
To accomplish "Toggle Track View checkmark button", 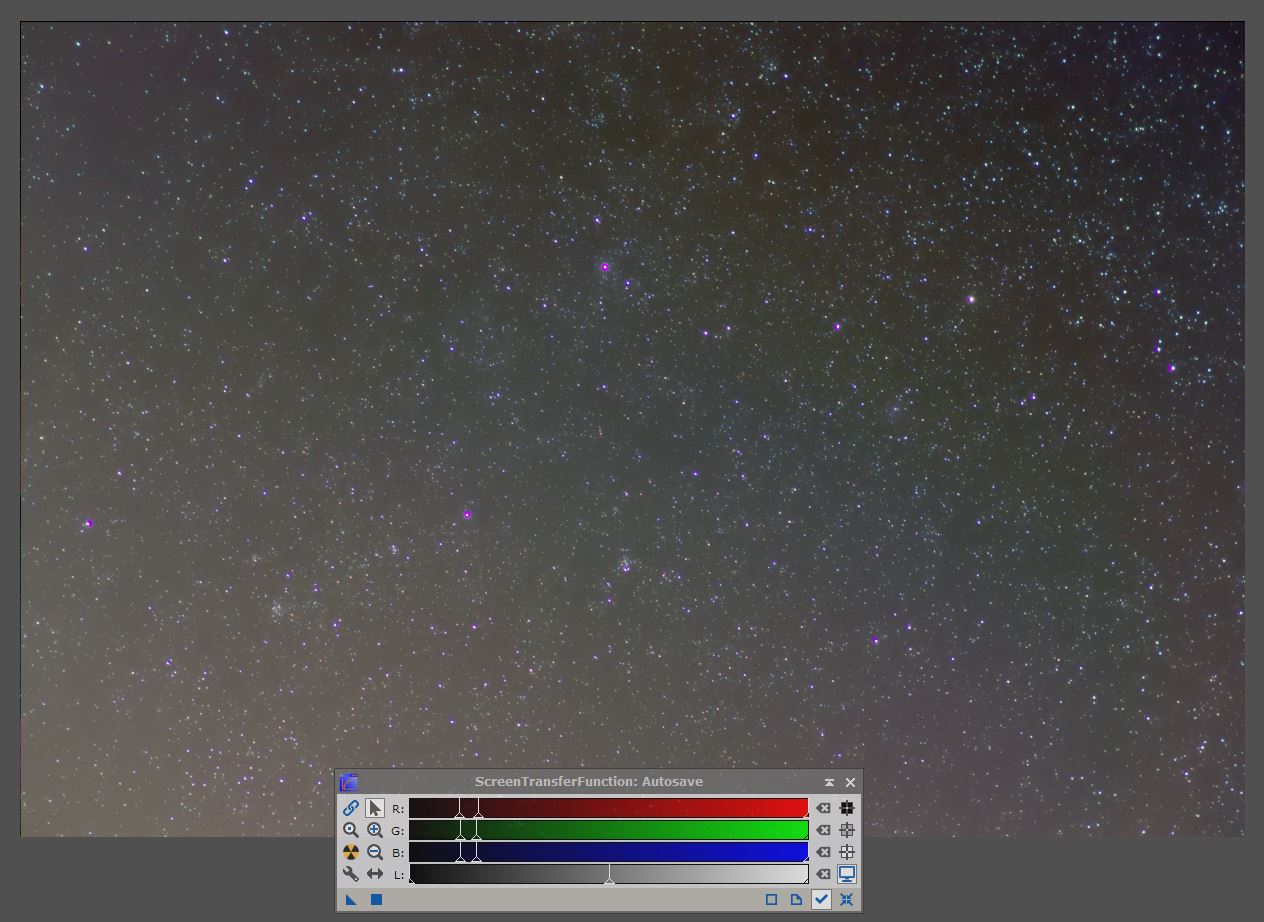I will [821, 900].
